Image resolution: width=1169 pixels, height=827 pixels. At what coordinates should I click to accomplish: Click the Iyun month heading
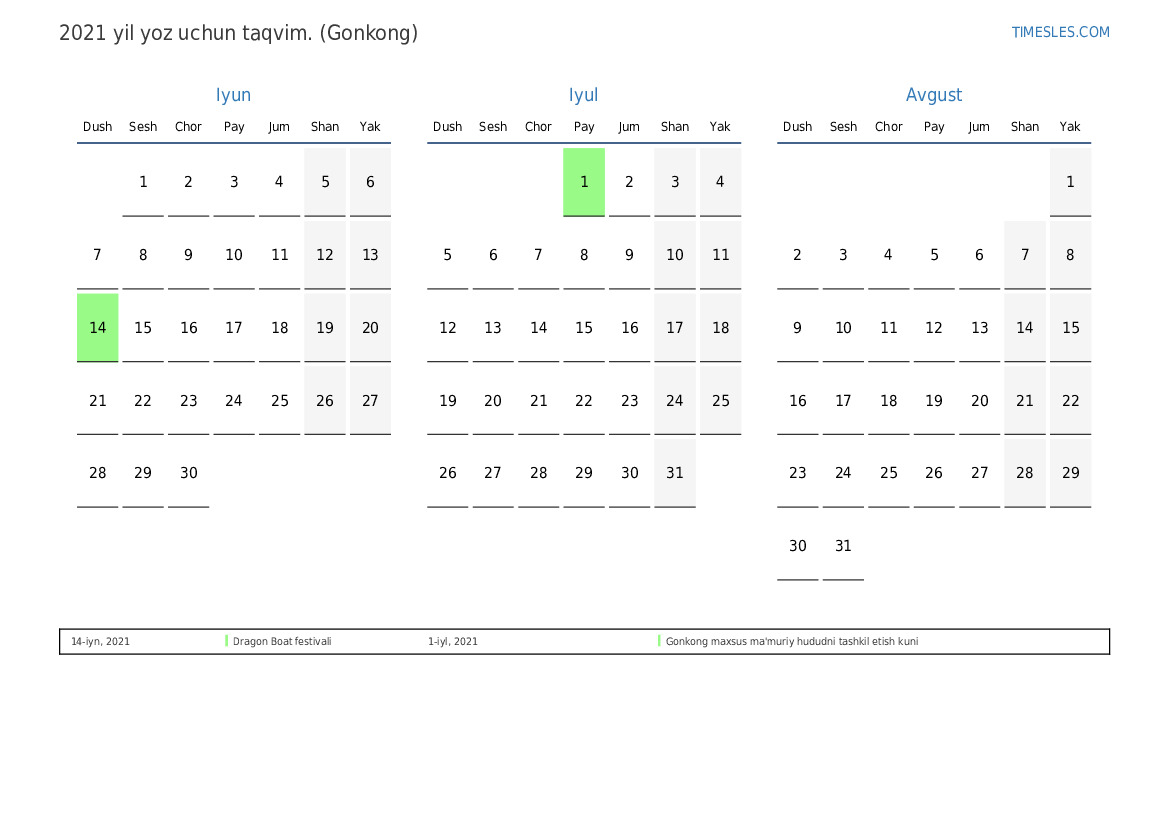pos(234,95)
